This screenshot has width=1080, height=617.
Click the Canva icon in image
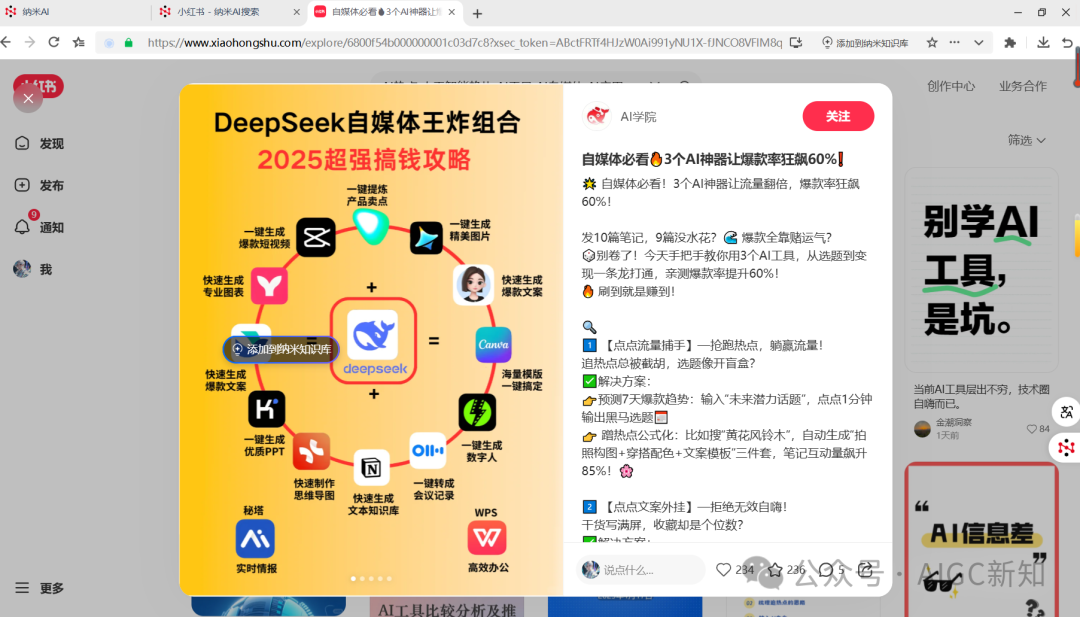pos(493,344)
